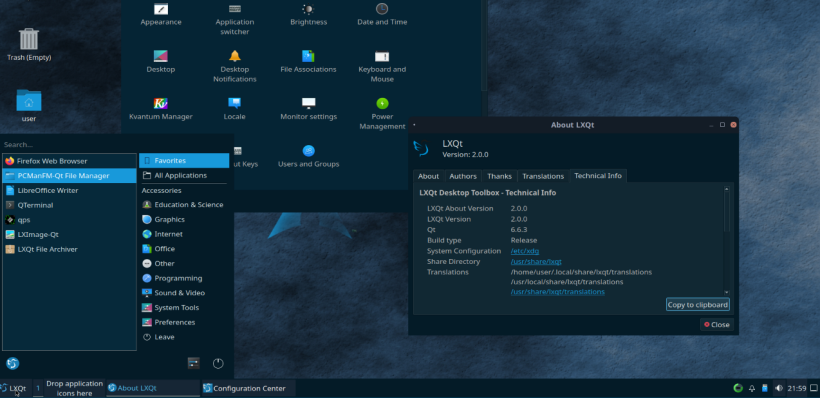Click the removable media tray icon
Screen dimensions: 820x398
tap(765, 388)
